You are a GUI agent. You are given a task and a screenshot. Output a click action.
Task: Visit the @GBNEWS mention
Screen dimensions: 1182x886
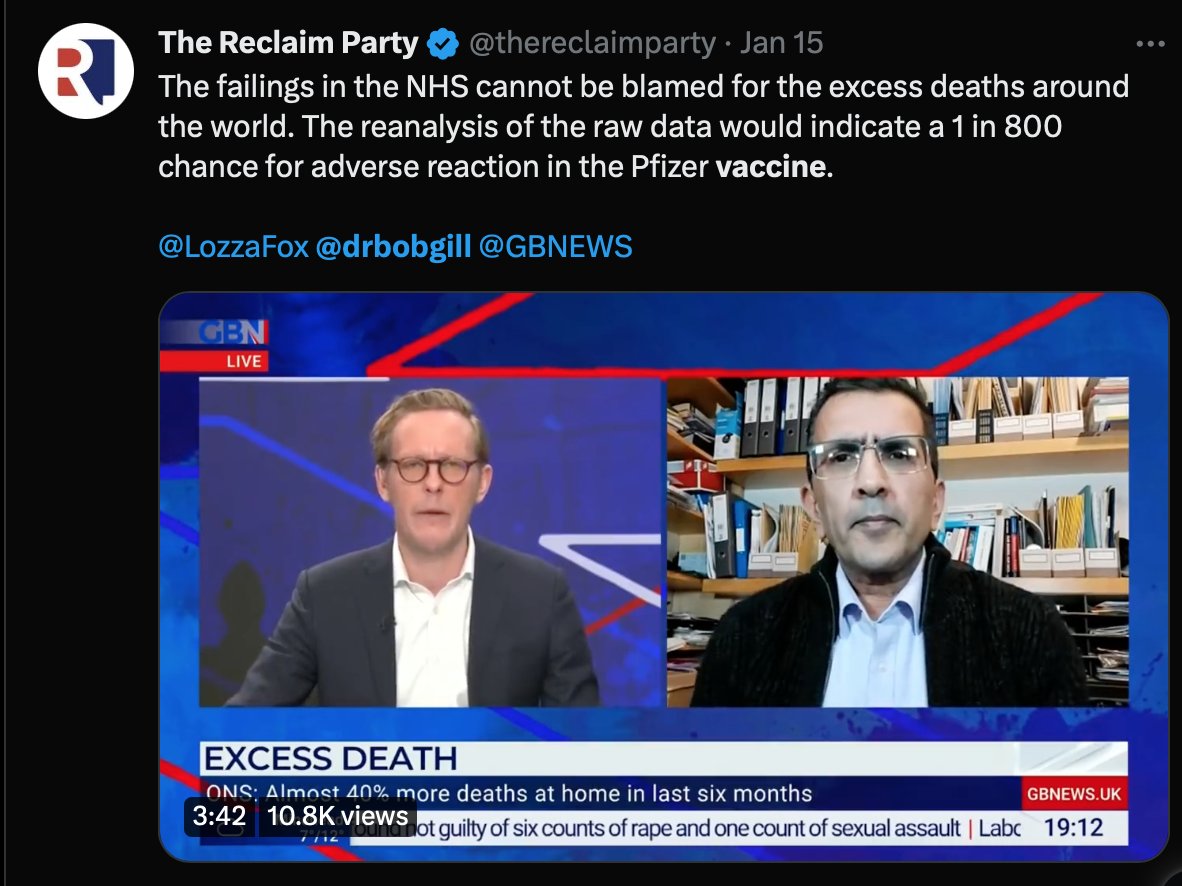(x=556, y=247)
